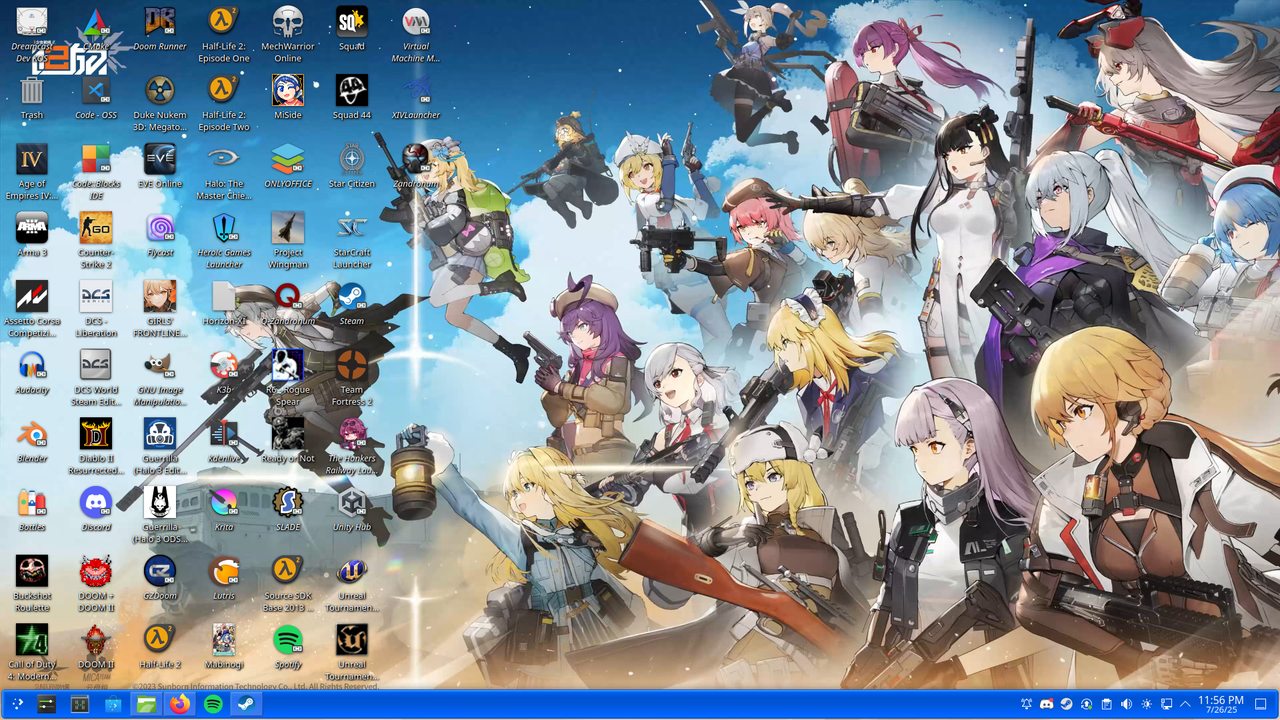Open the KDE application launcher menu

17,705
